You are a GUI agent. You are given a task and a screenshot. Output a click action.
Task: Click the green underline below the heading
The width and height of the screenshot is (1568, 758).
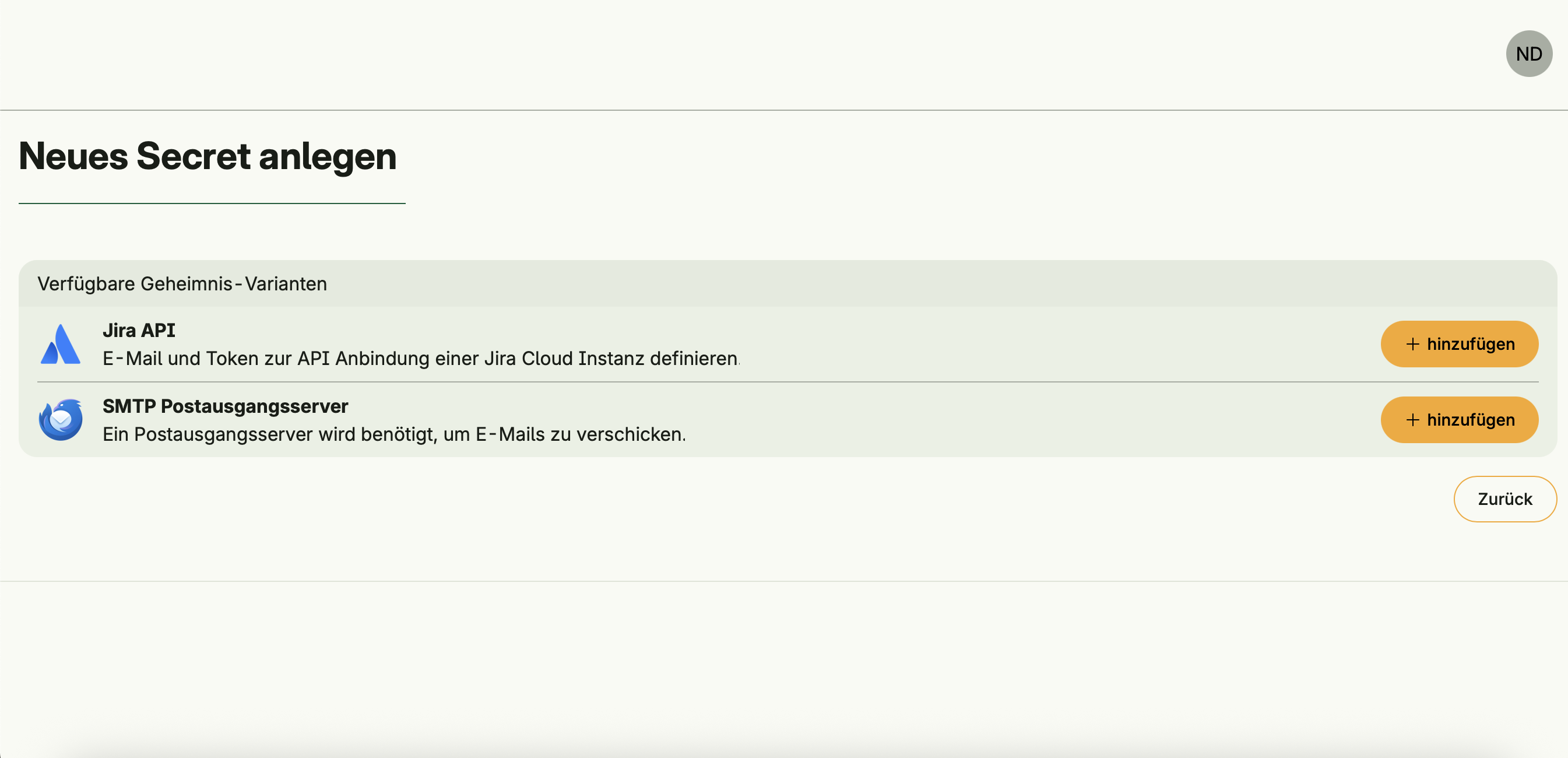pyautogui.click(x=212, y=203)
